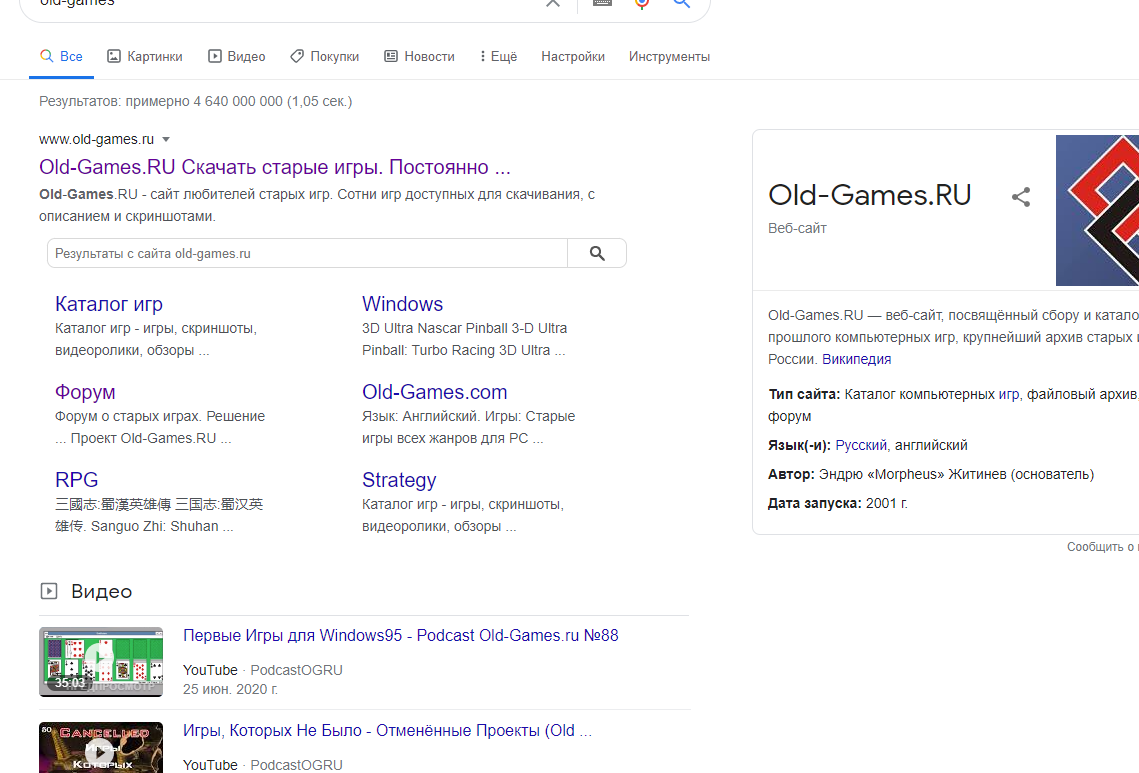Screen dimensions: 1139x773
Task: Click the site search field for old-games.ru
Action: [x=307, y=254]
